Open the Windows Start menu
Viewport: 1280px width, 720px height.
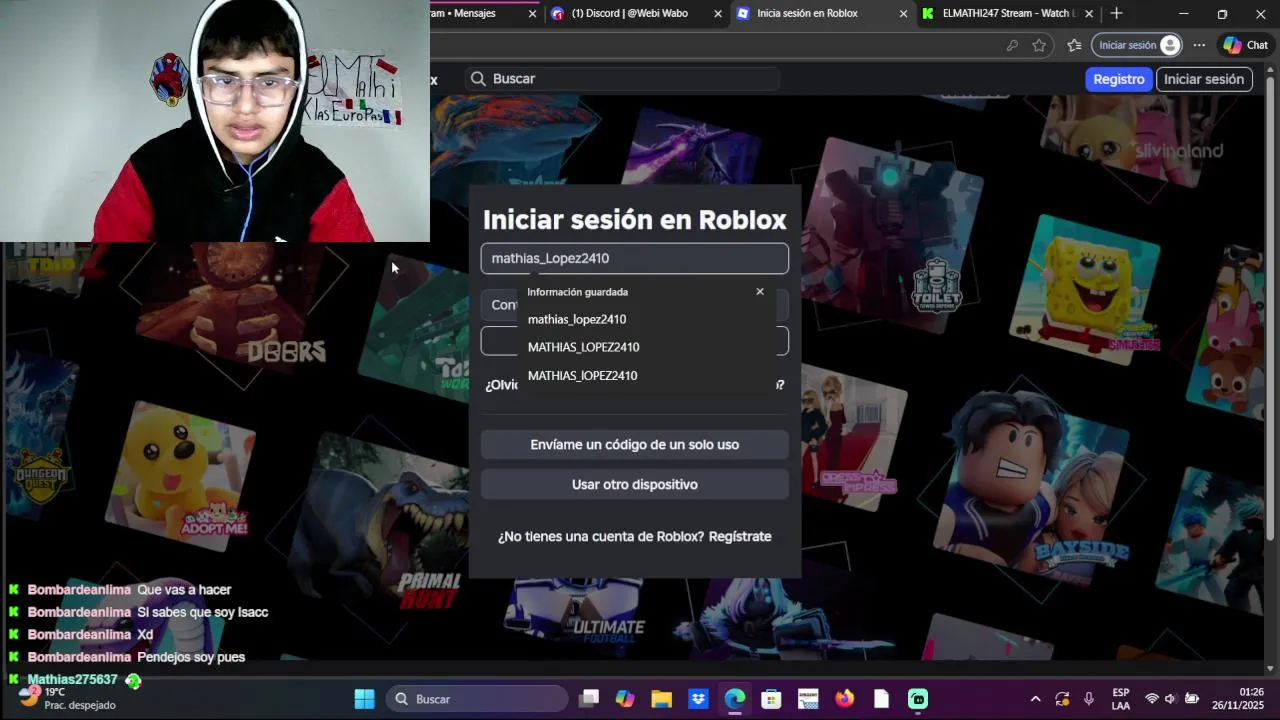[365, 699]
